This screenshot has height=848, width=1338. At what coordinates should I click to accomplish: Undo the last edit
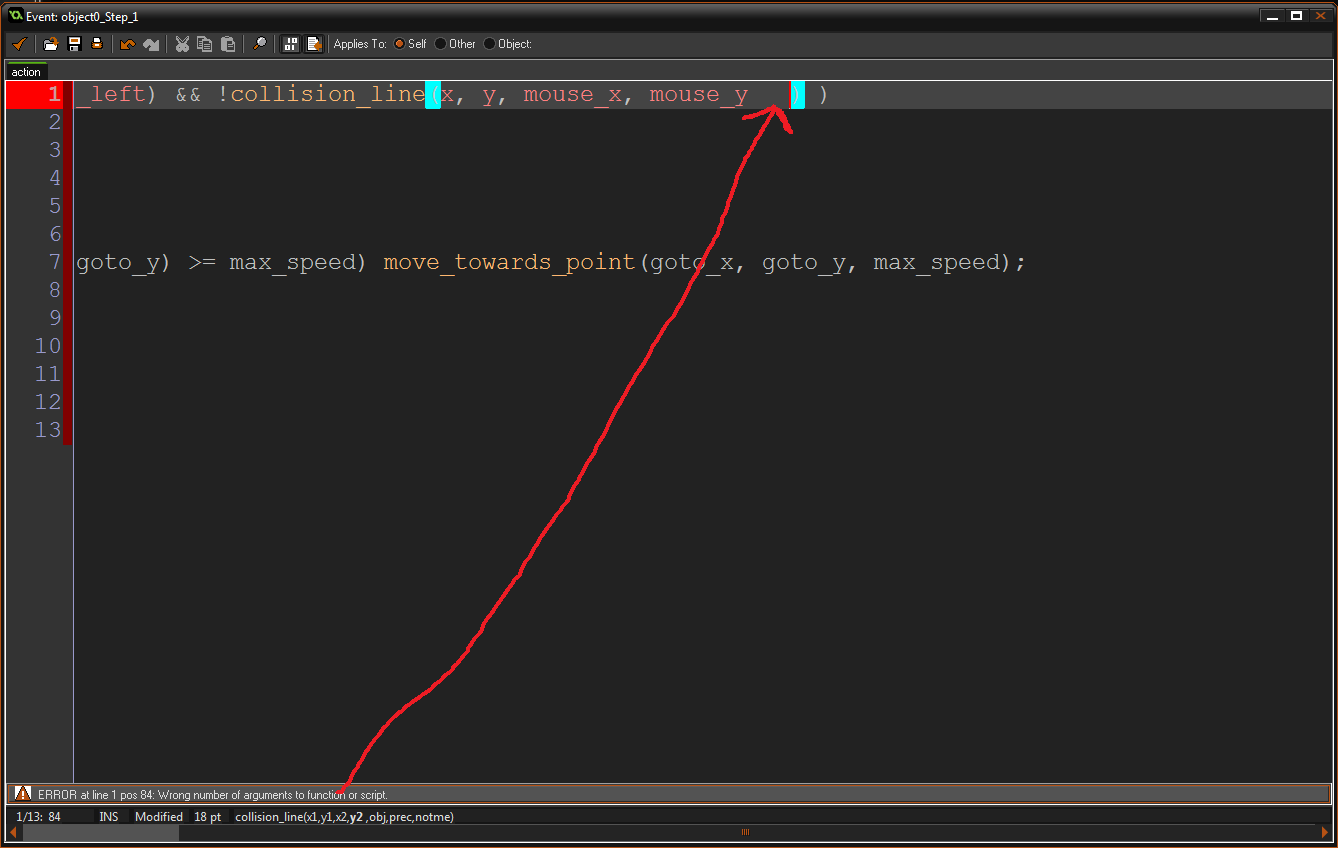[x=127, y=44]
